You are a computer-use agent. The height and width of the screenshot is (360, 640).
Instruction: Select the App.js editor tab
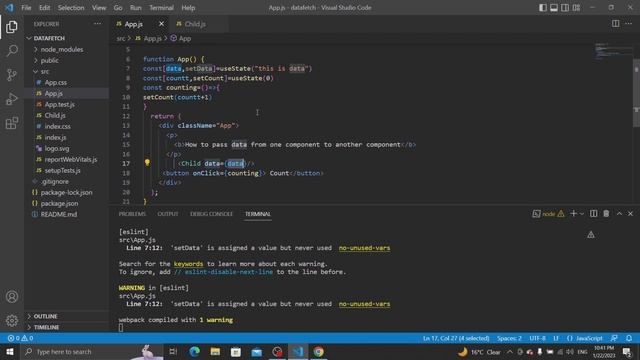tap(133, 24)
